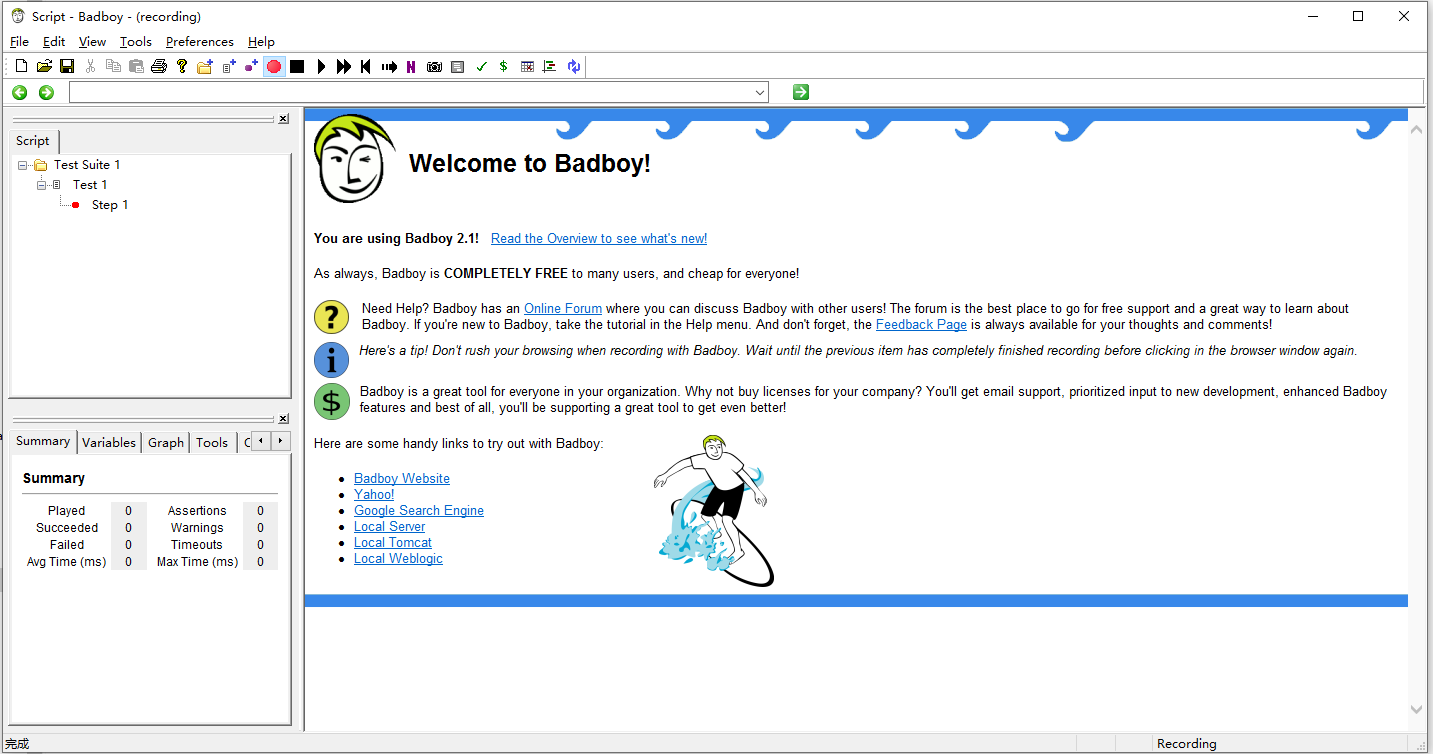
Task: Open help via yellow question mark toolbar icon
Action: [x=182, y=67]
